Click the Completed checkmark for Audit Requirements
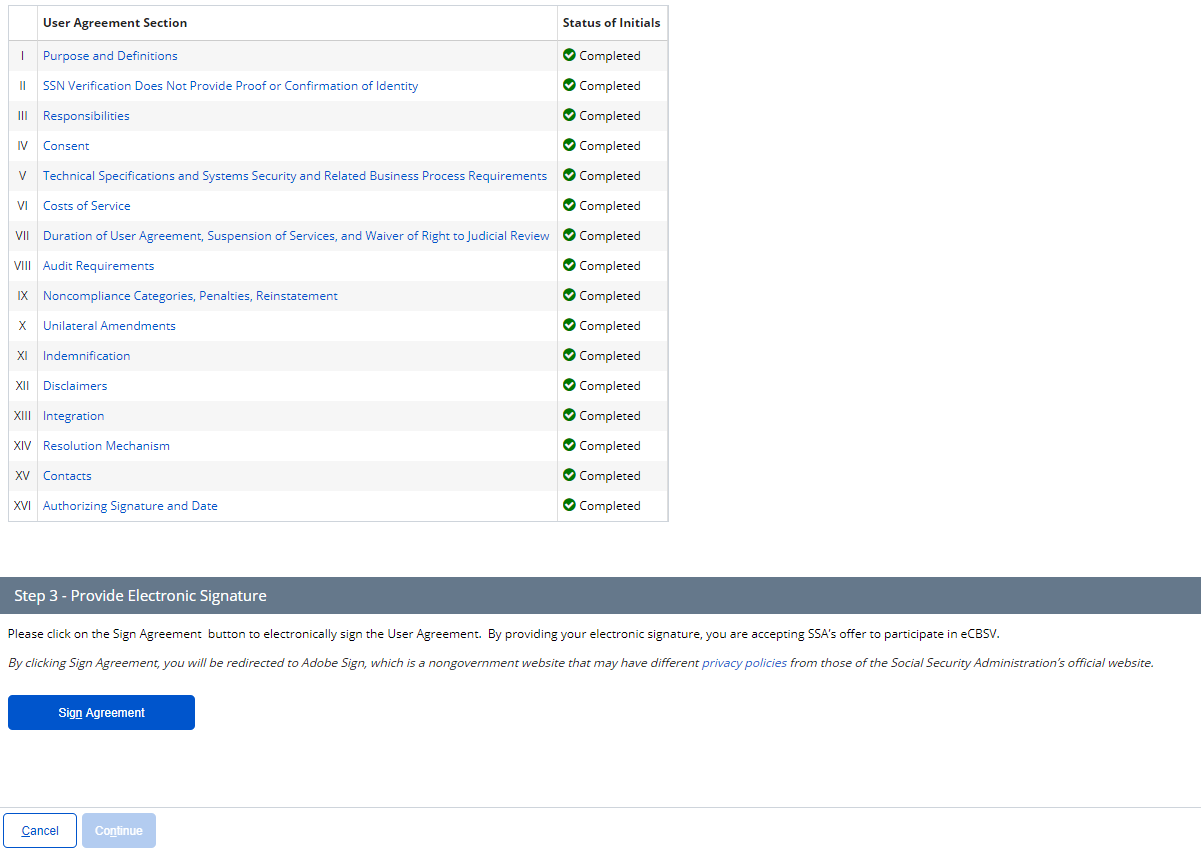1201x862 pixels. (x=569, y=265)
